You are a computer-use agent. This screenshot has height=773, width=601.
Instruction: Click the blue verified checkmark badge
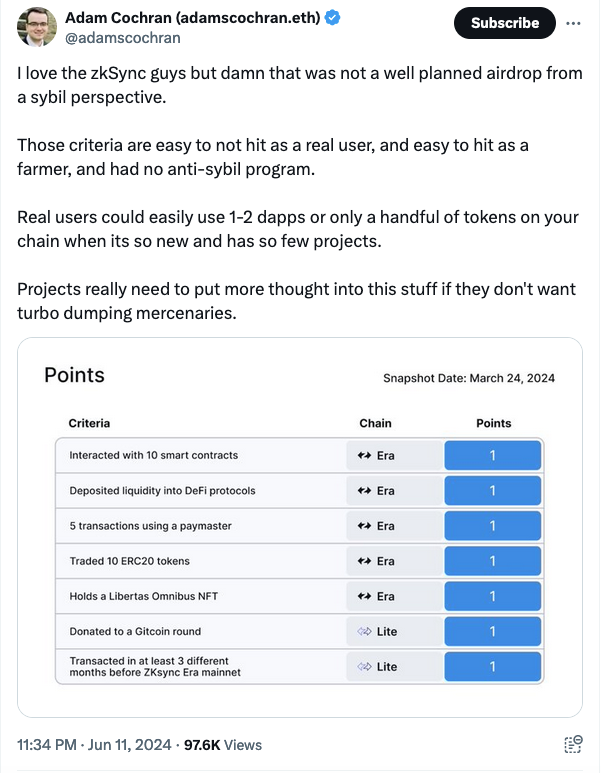coord(334,17)
